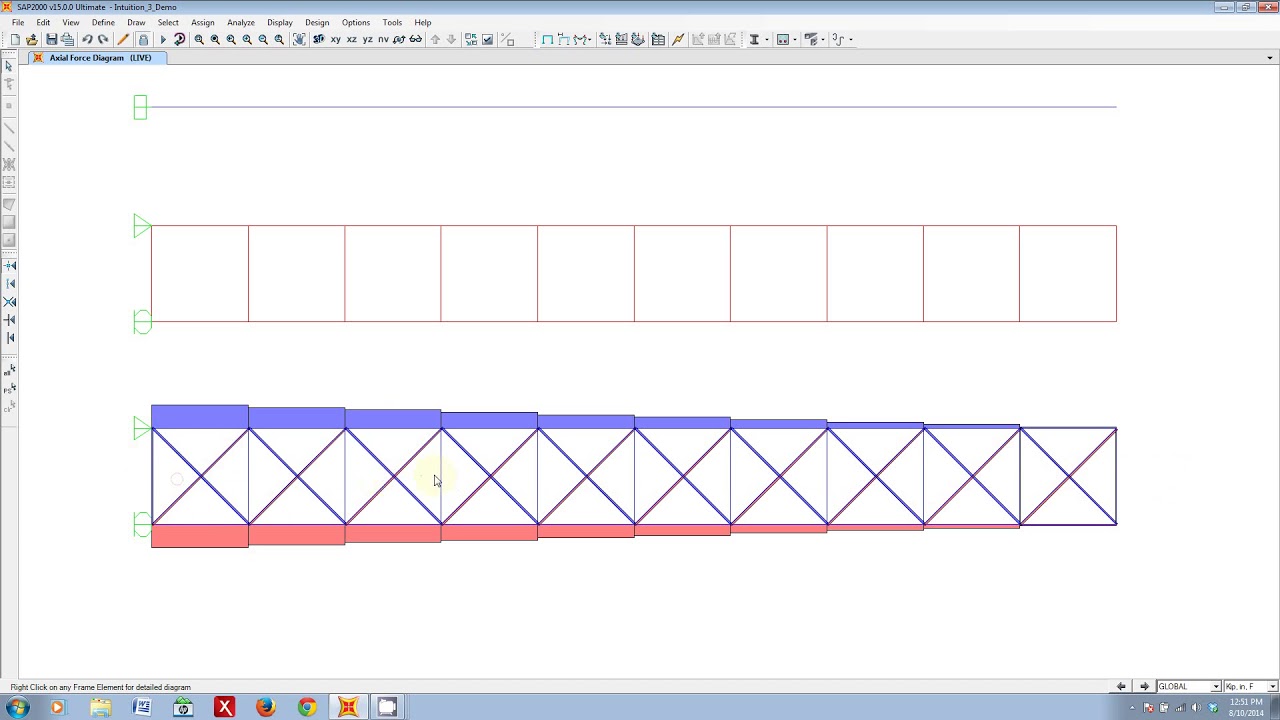Open the Define menu
1280x720 pixels.
pyautogui.click(x=103, y=22)
